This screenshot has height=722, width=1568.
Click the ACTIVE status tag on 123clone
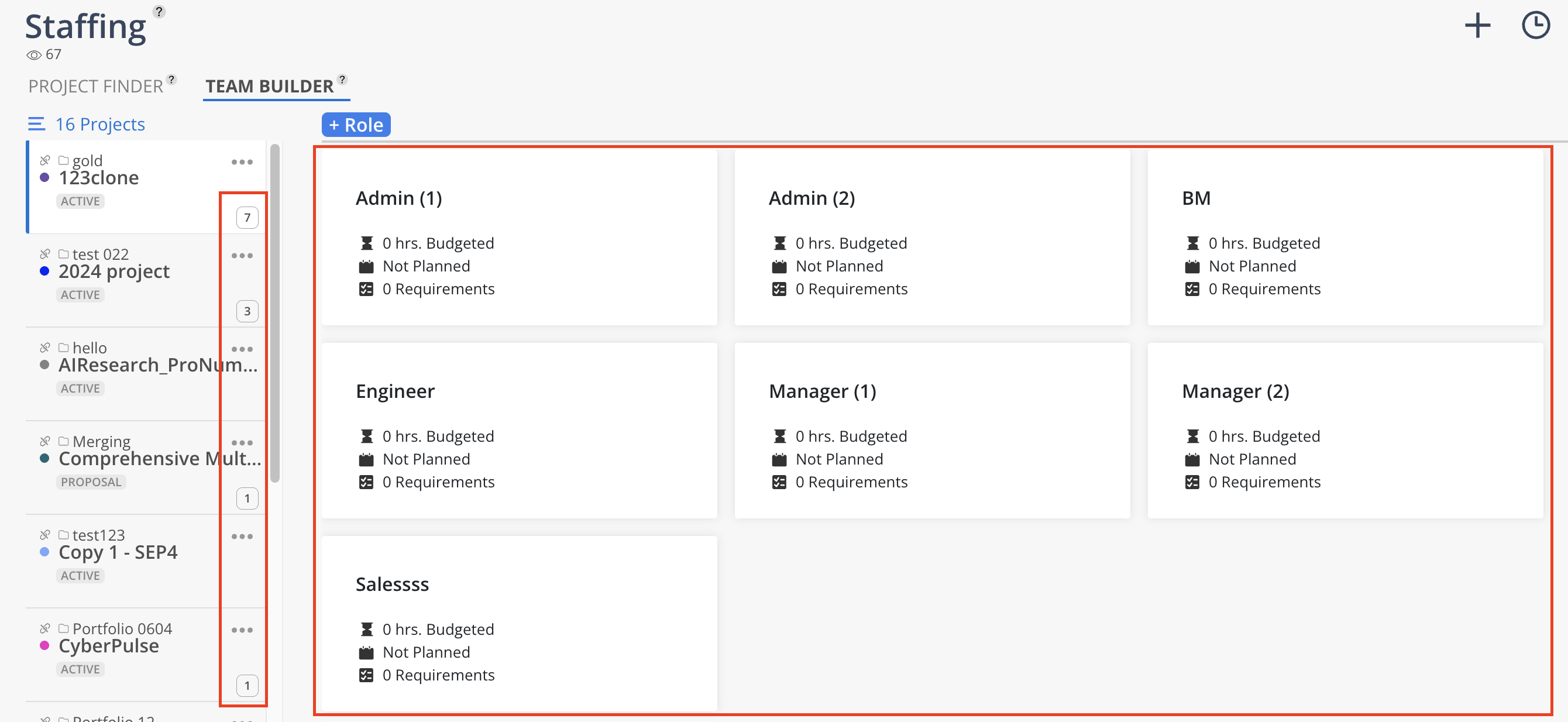80,201
